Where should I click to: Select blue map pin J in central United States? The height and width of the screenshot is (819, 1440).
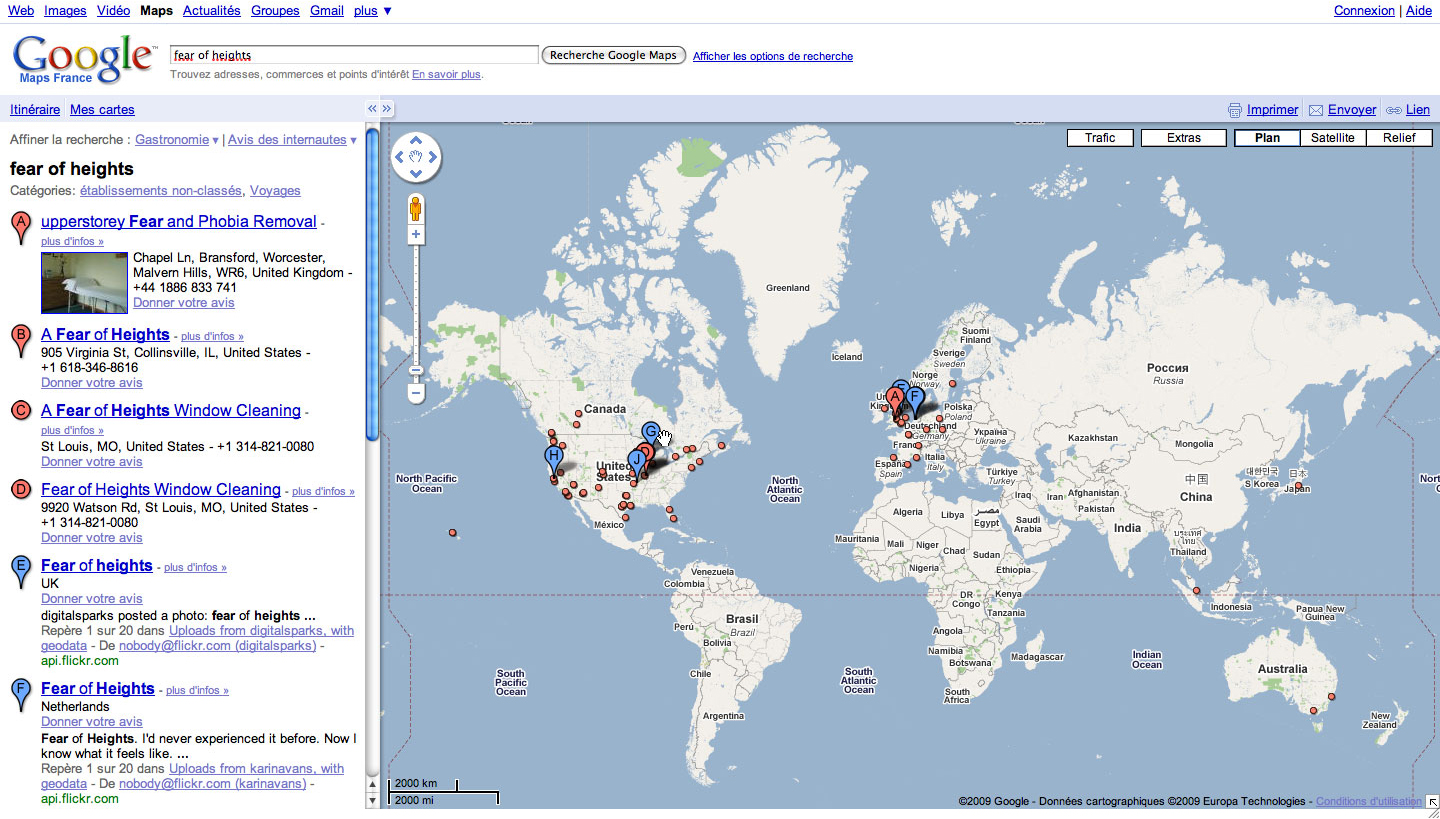[636, 461]
